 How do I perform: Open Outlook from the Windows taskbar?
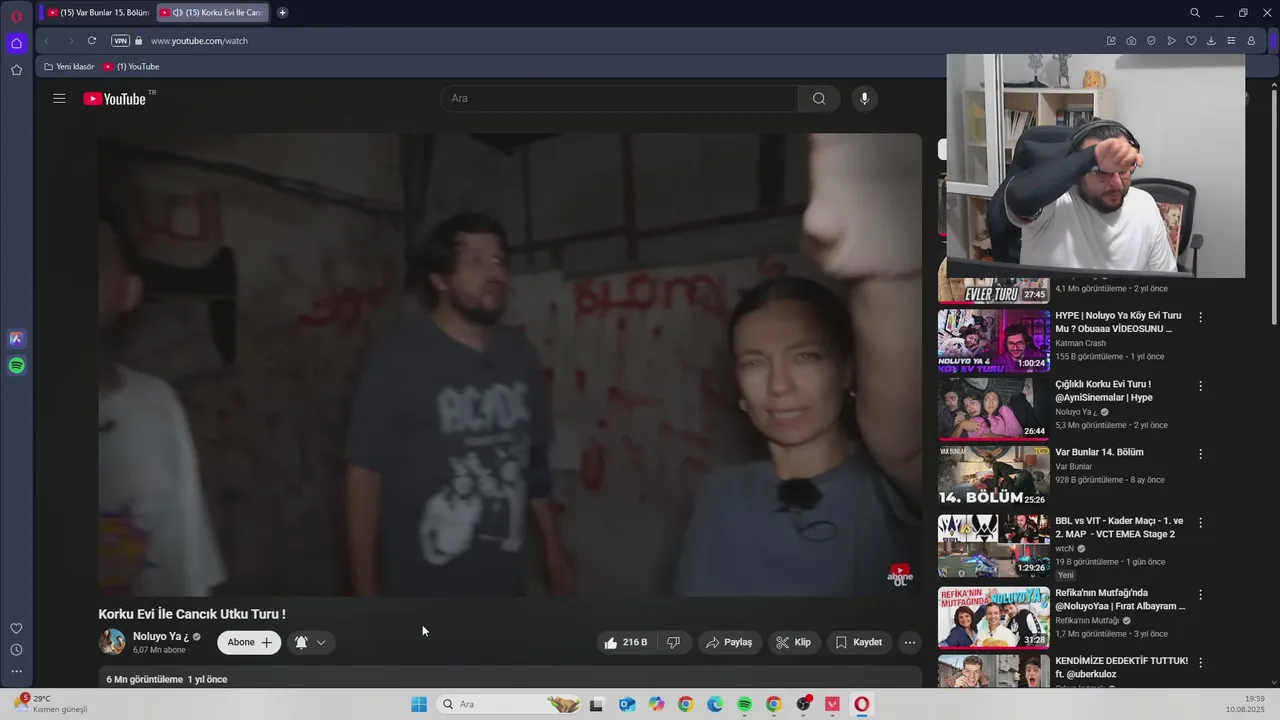627,704
